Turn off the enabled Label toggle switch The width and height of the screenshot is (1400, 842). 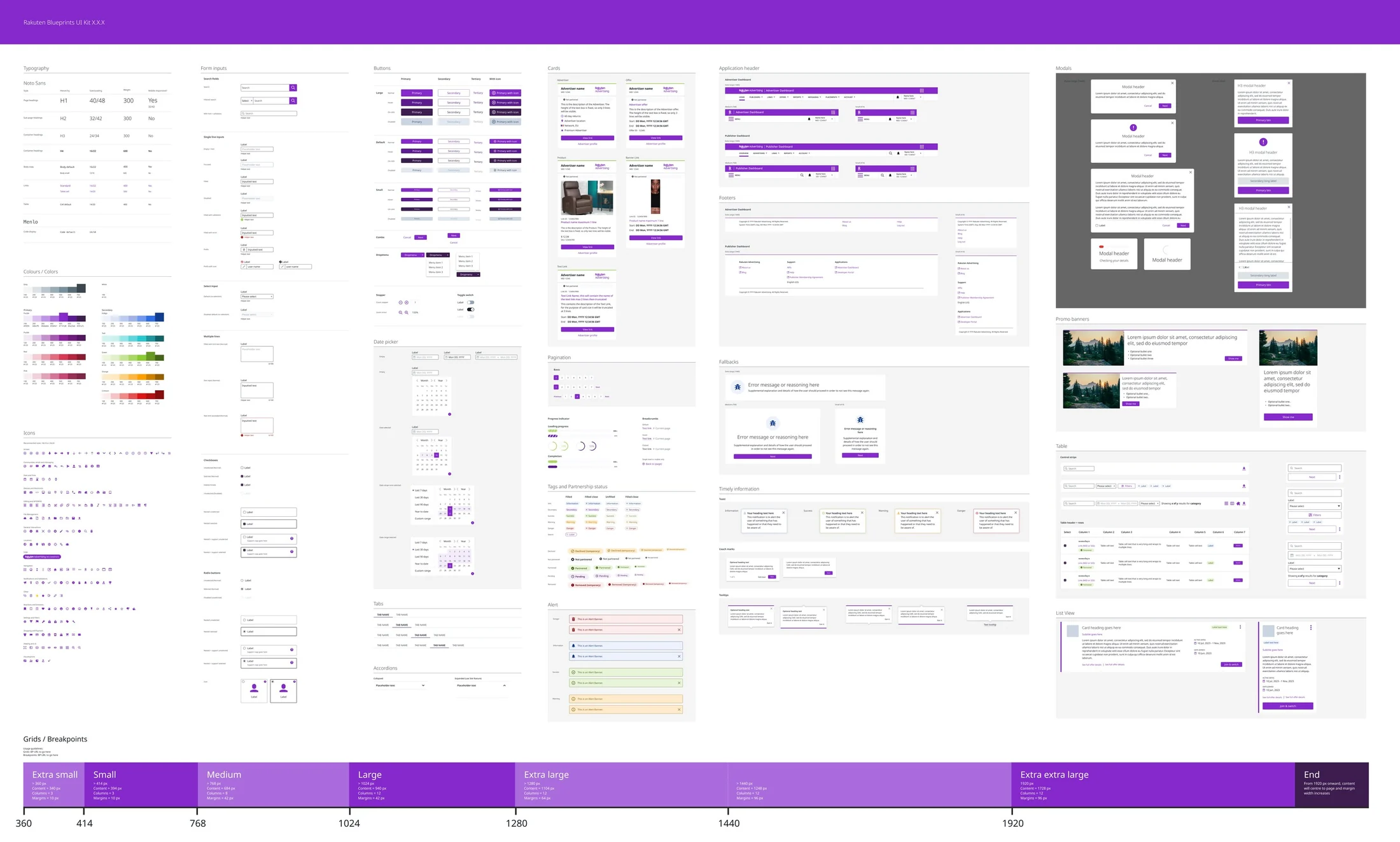(x=471, y=309)
